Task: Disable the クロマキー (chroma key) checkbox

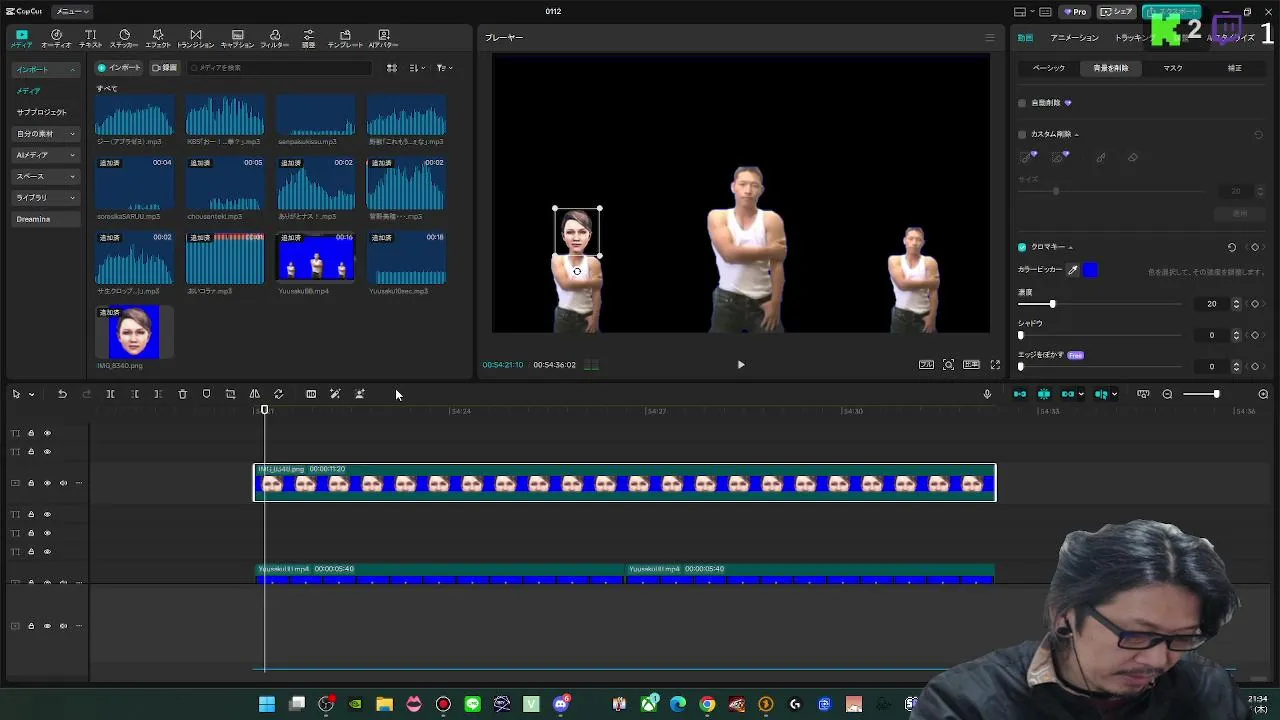Action: point(1022,247)
